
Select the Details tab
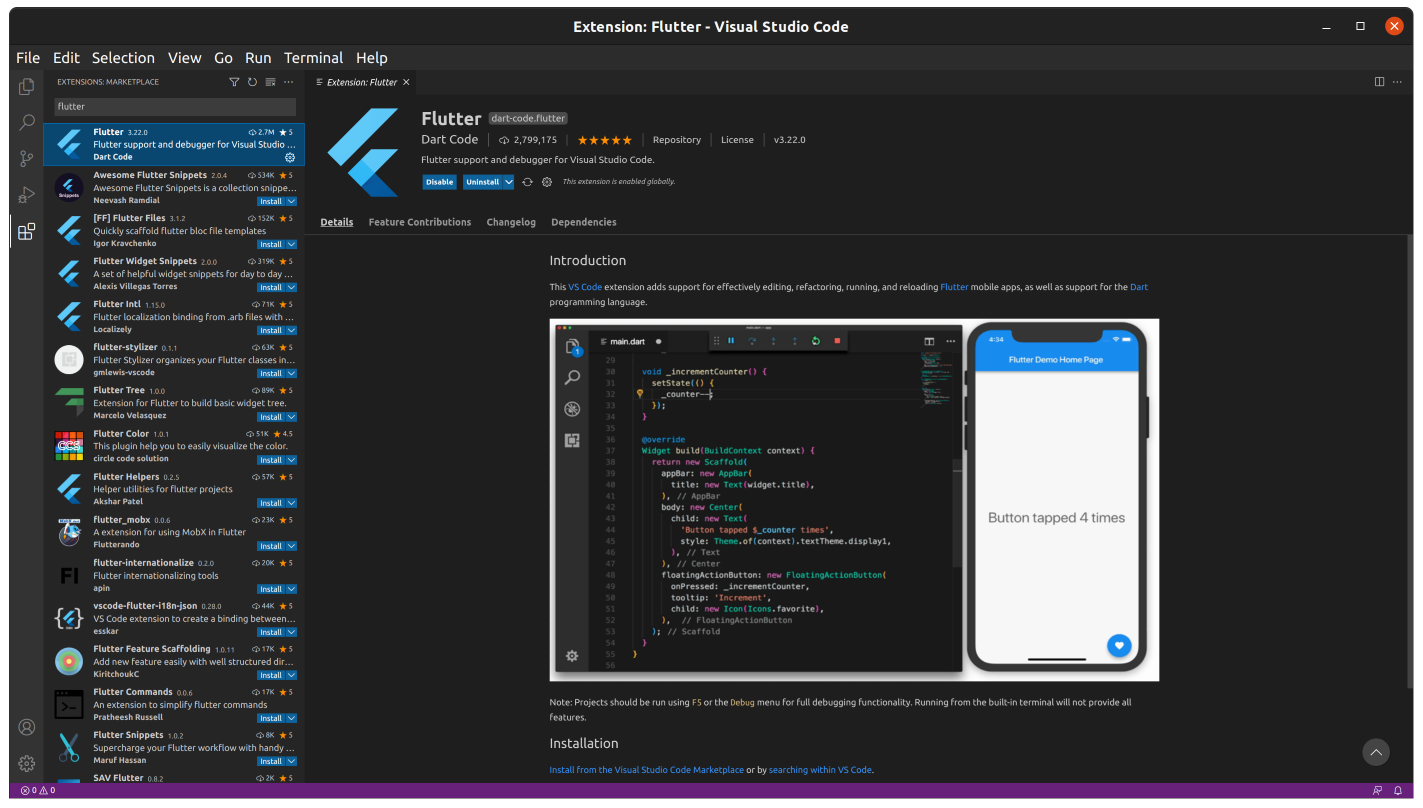pos(337,222)
